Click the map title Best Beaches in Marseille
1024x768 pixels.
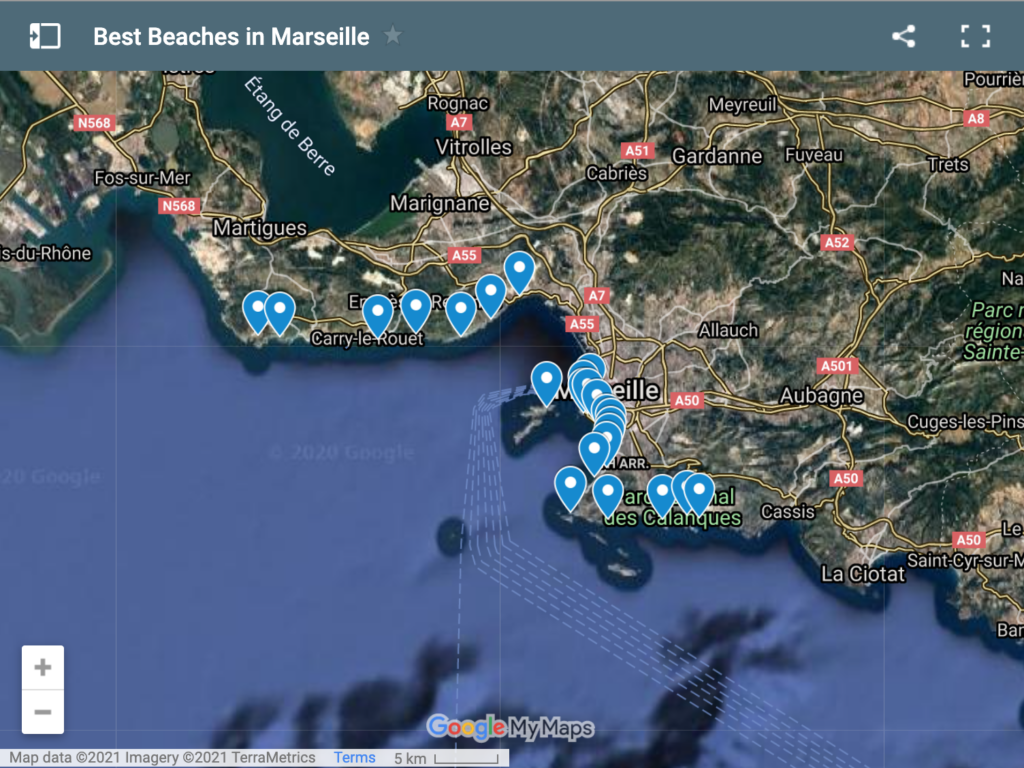[x=231, y=37]
